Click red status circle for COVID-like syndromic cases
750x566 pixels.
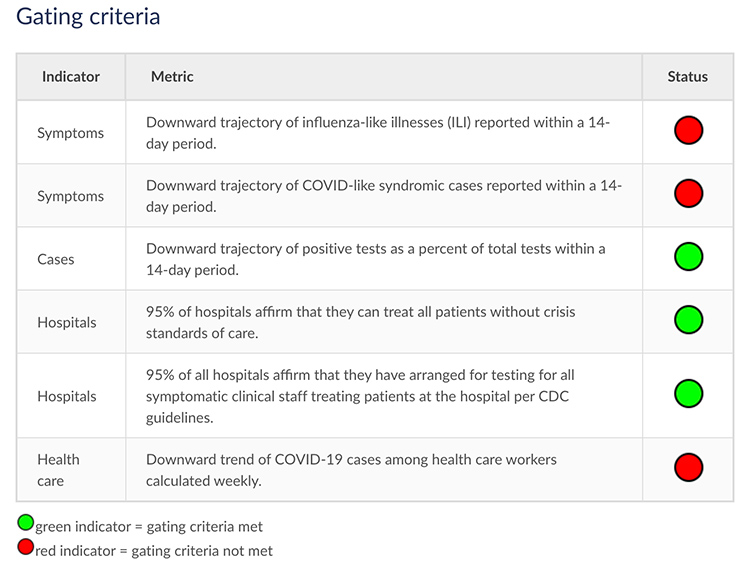coord(688,193)
